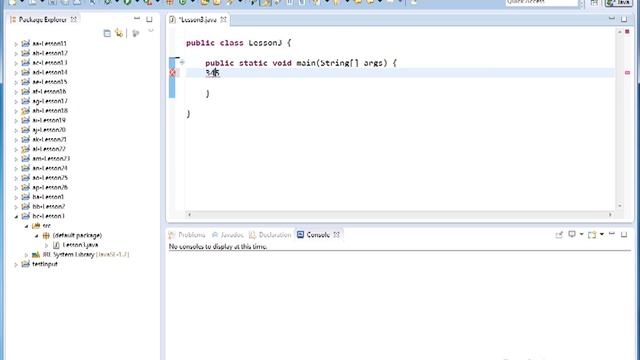The width and height of the screenshot is (640, 360).
Task: Select the aj-Lesson20 project
Action: point(49,130)
